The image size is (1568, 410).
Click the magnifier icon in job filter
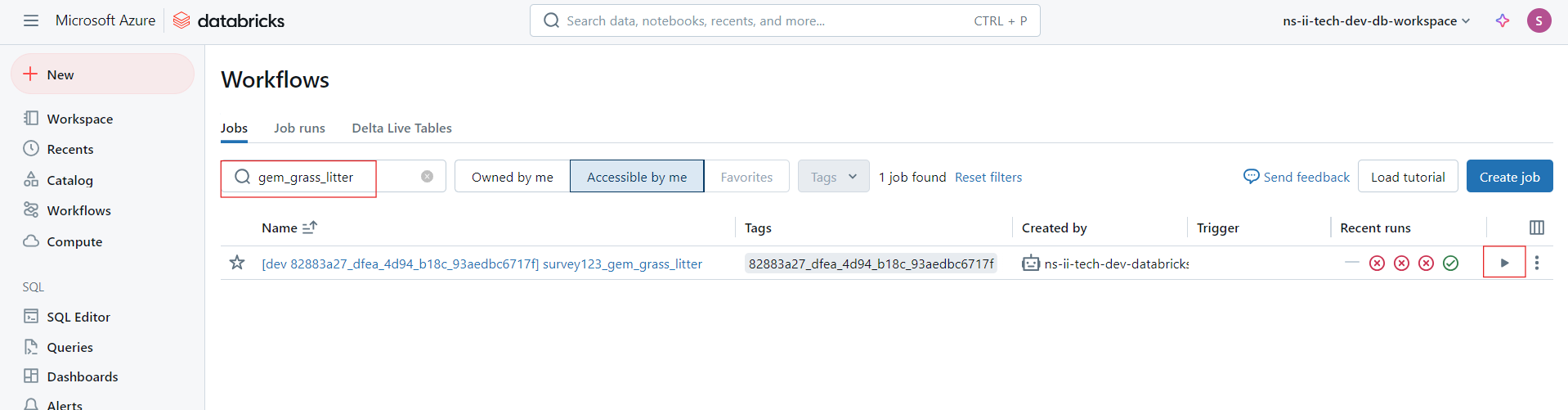point(242,177)
